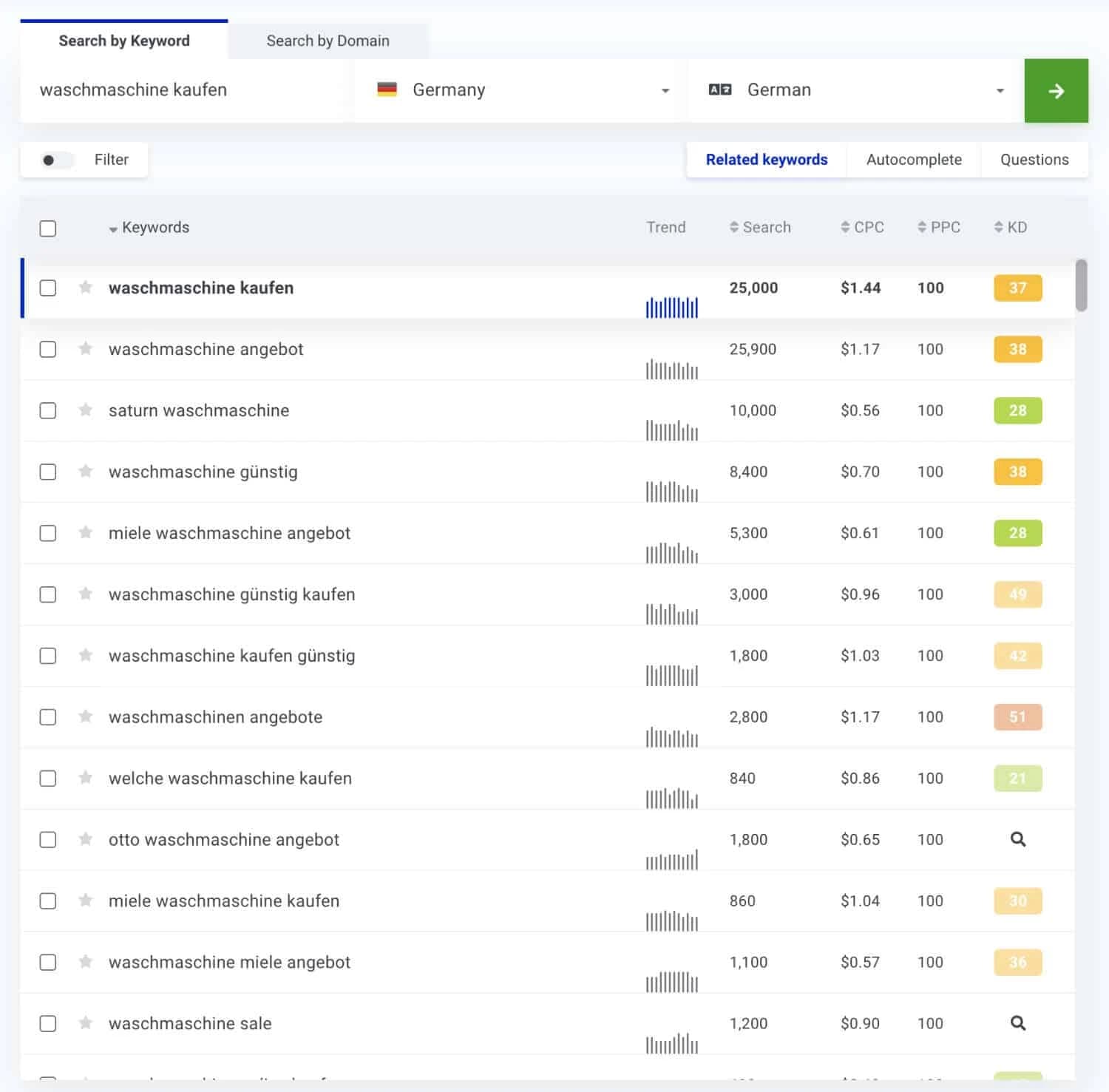Check the select-all keywords checkbox

[47, 228]
